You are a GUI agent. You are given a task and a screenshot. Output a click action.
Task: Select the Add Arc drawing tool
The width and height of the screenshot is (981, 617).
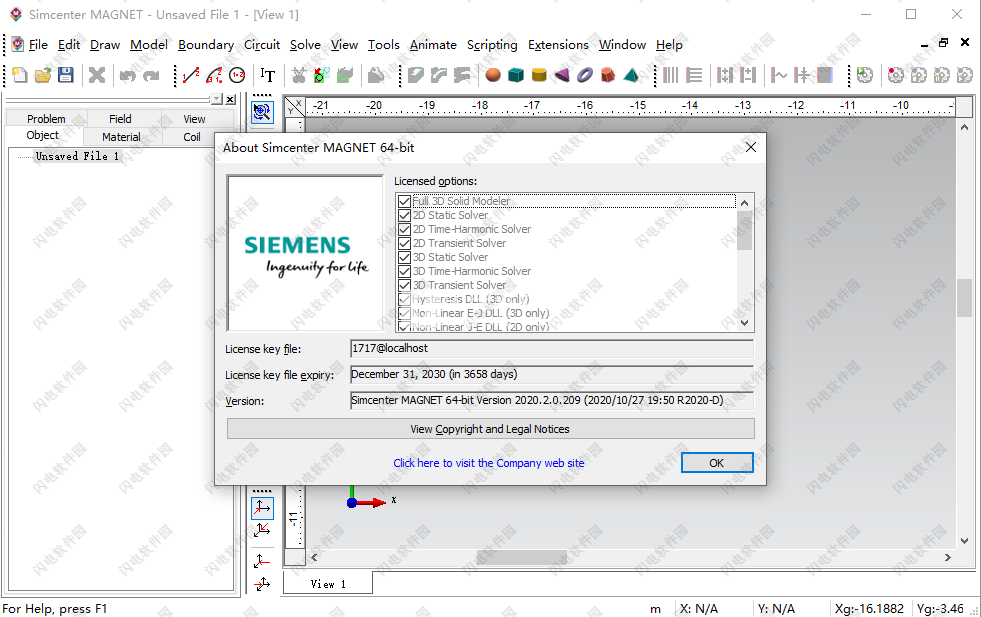[x=214, y=75]
